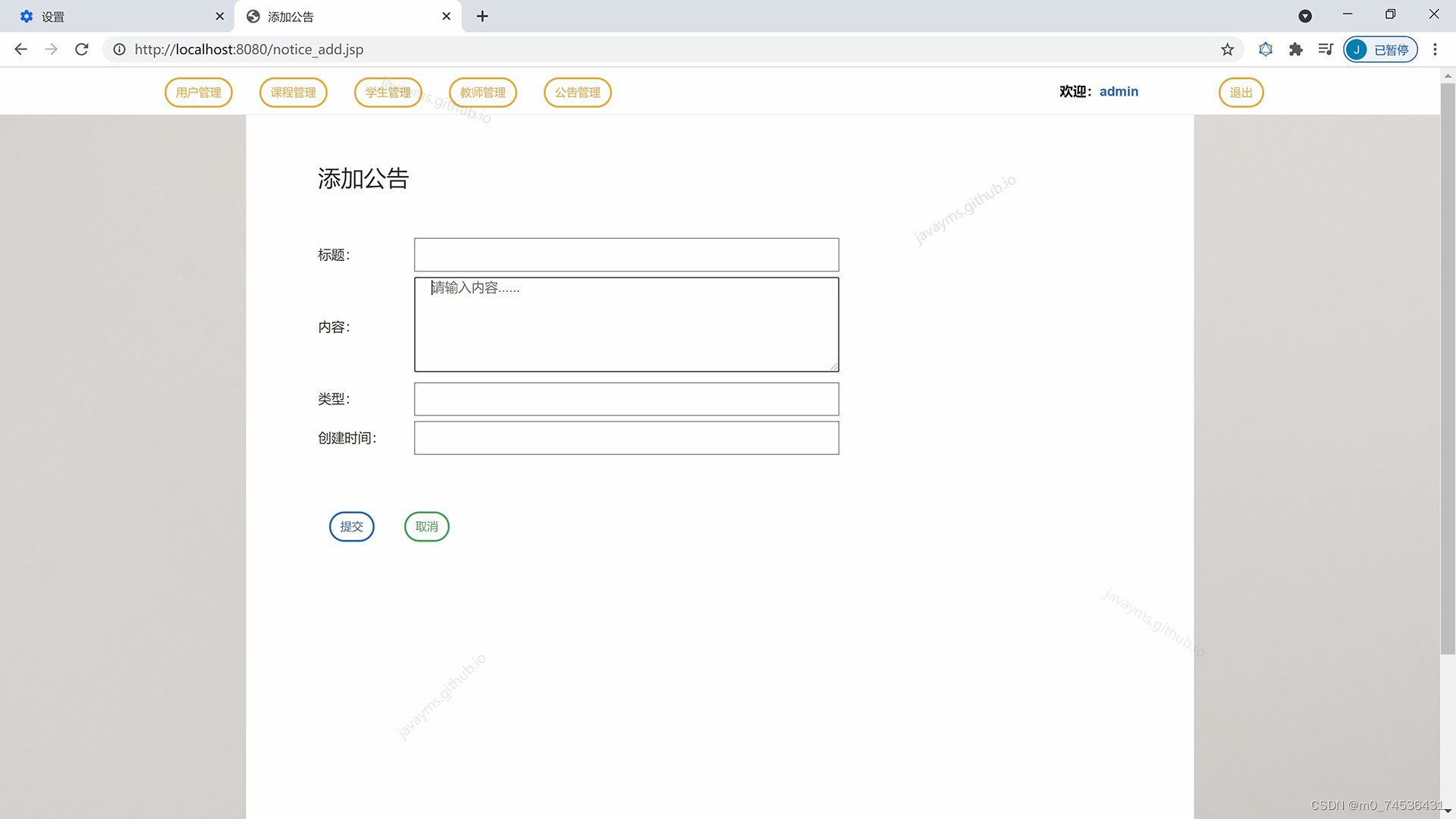Click the 标题: label

pyautogui.click(x=334, y=255)
